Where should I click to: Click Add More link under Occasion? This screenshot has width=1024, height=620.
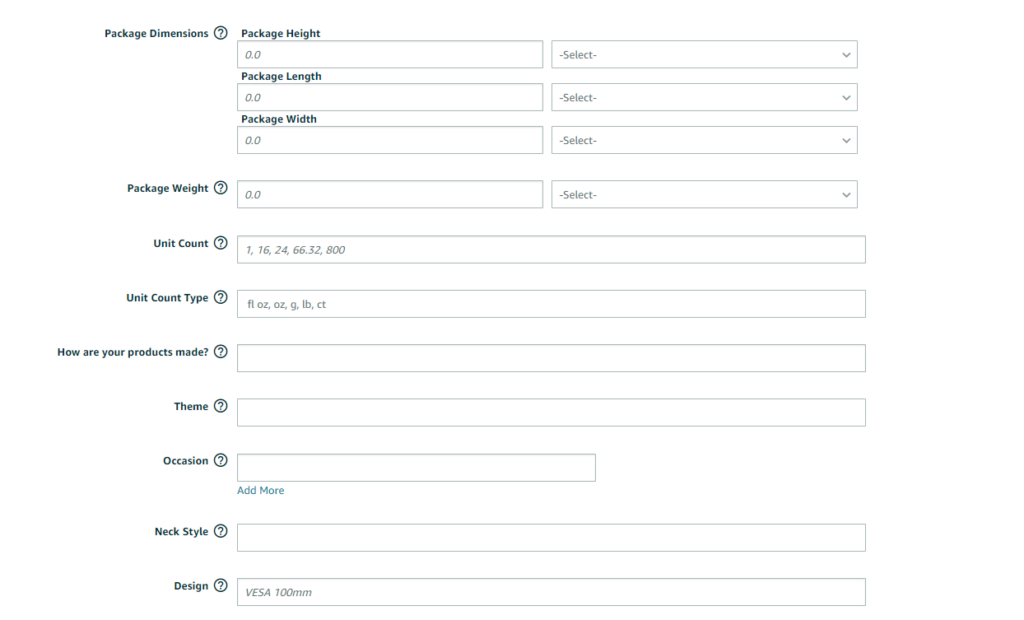[x=260, y=491]
